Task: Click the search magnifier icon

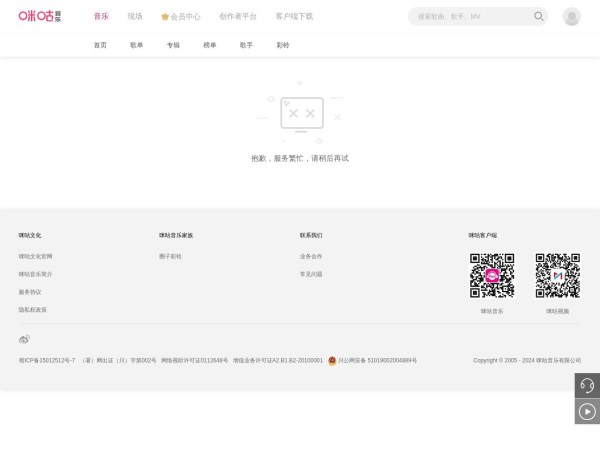Action: (x=539, y=16)
